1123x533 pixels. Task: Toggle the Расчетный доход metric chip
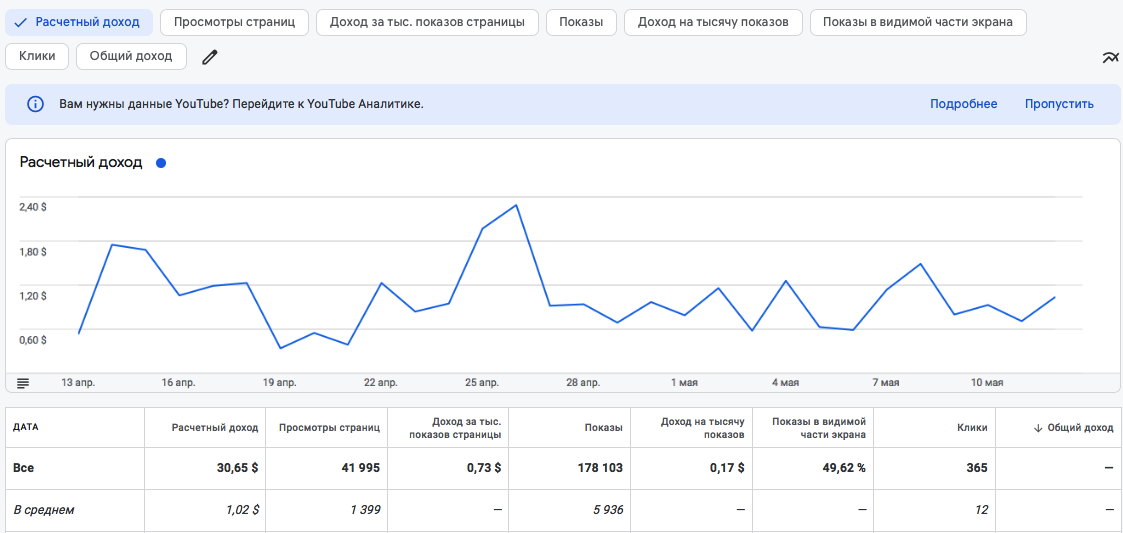click(78, 22)
